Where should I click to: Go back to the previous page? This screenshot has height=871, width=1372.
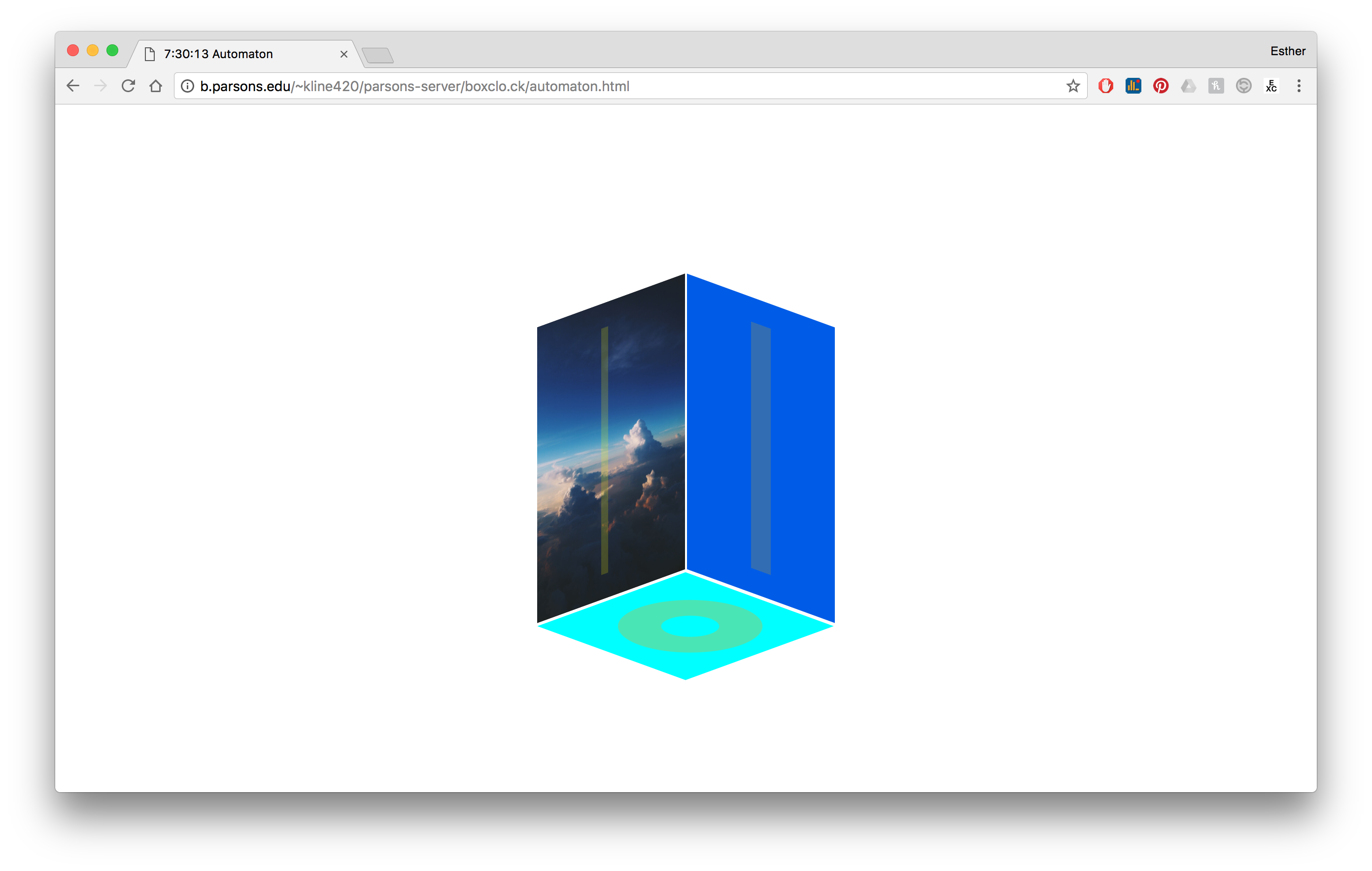point(73,86)
